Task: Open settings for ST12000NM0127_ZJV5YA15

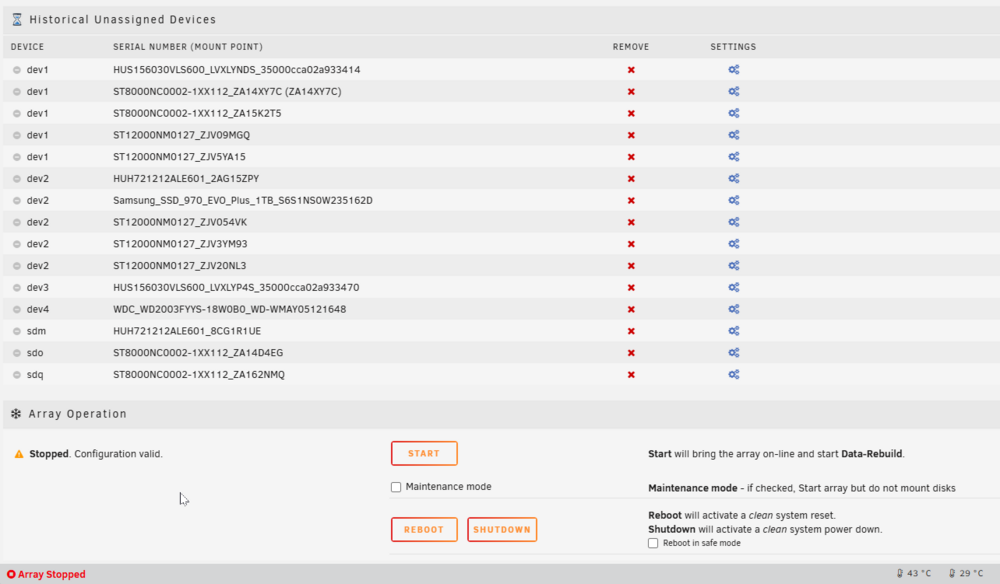Action: pos(733,156)
